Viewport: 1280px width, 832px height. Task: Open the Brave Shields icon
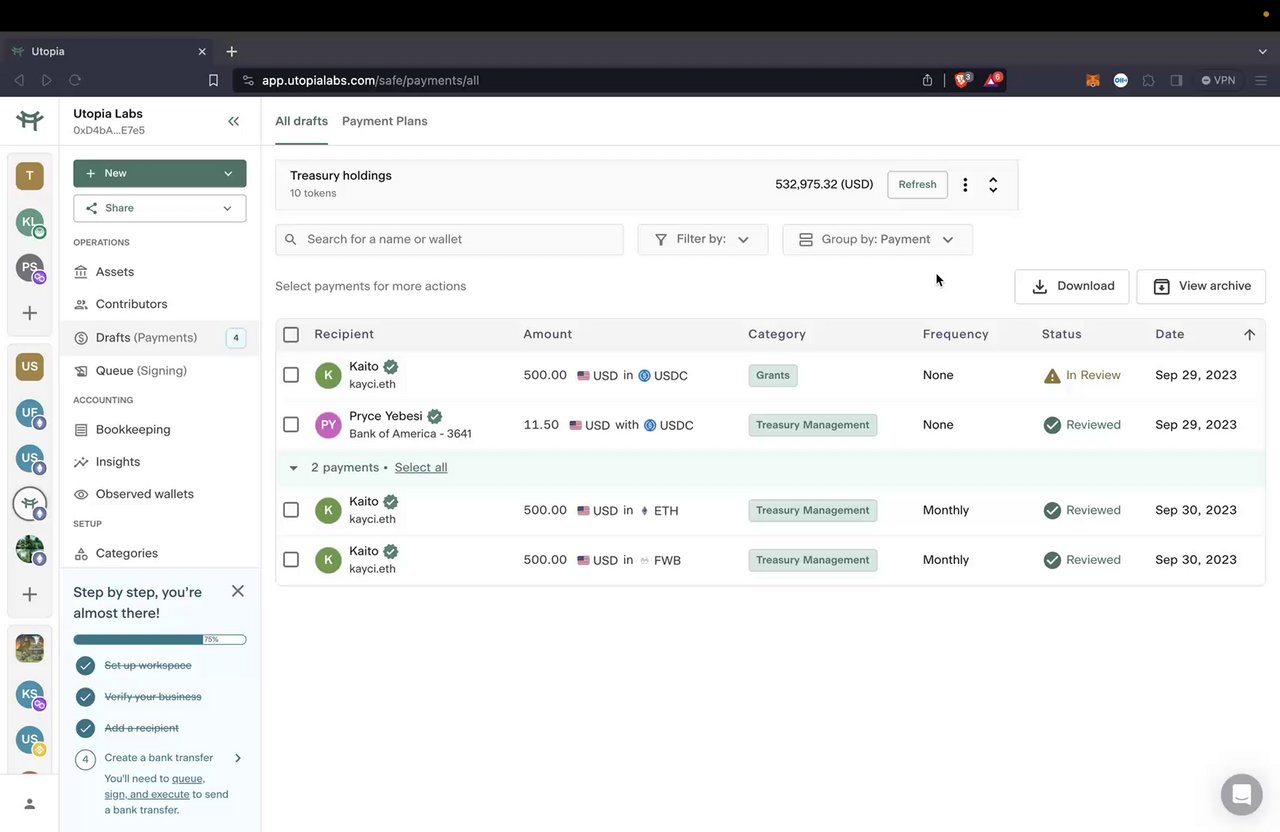point(962,80)
